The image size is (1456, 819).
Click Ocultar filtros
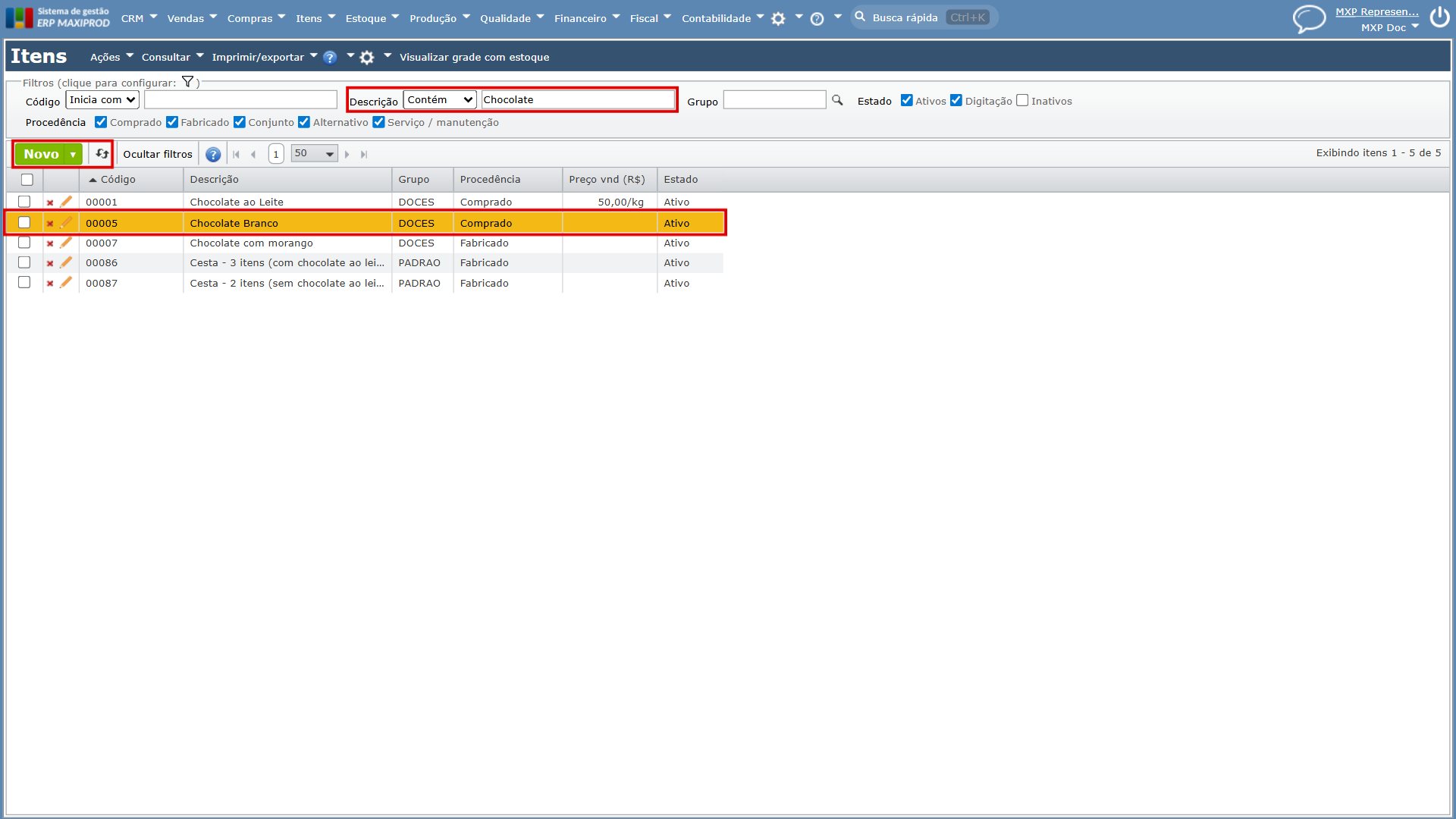pyautogui.click(x=158, y=154)
